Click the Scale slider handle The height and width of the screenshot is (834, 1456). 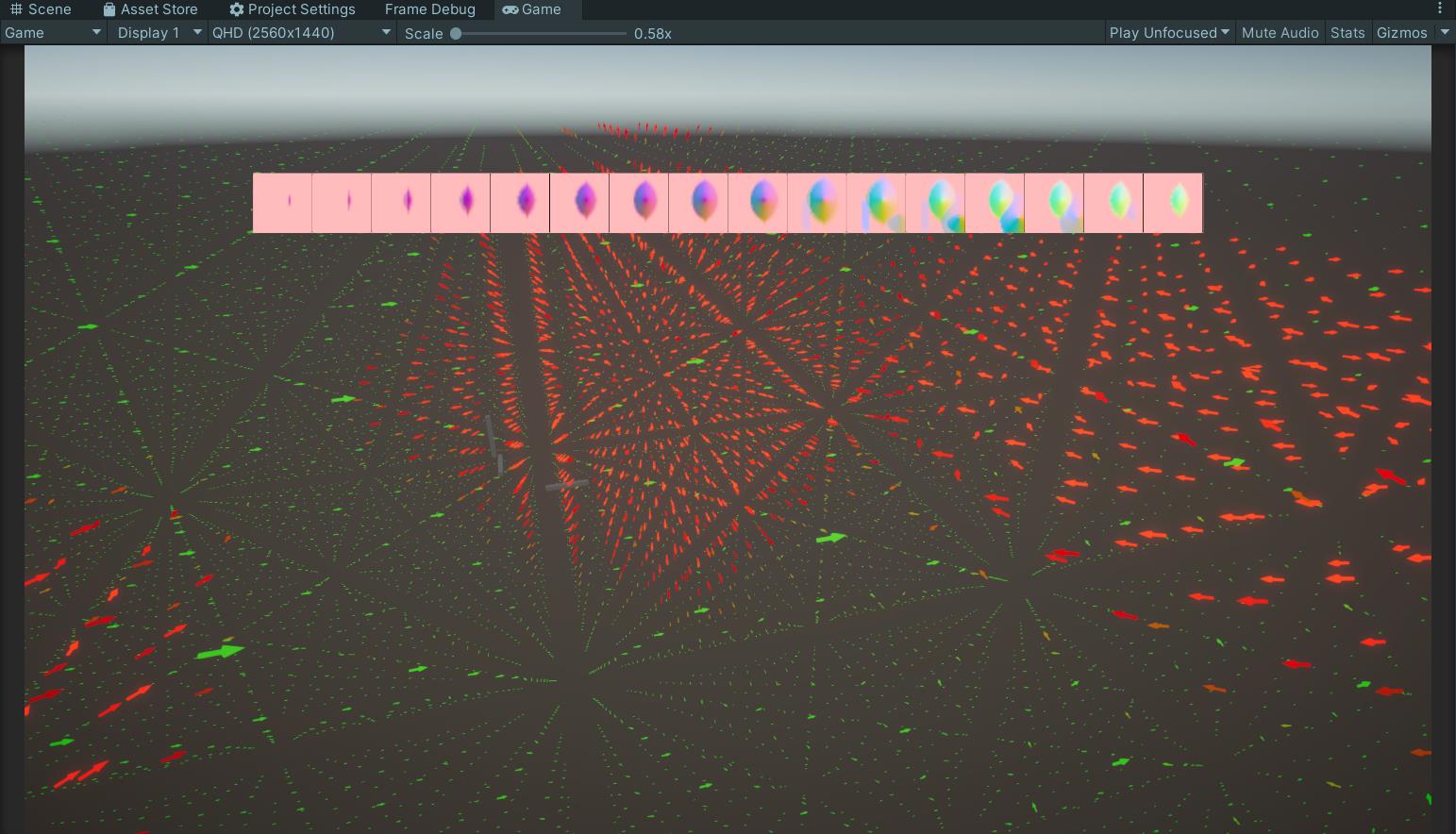(456, 33)
